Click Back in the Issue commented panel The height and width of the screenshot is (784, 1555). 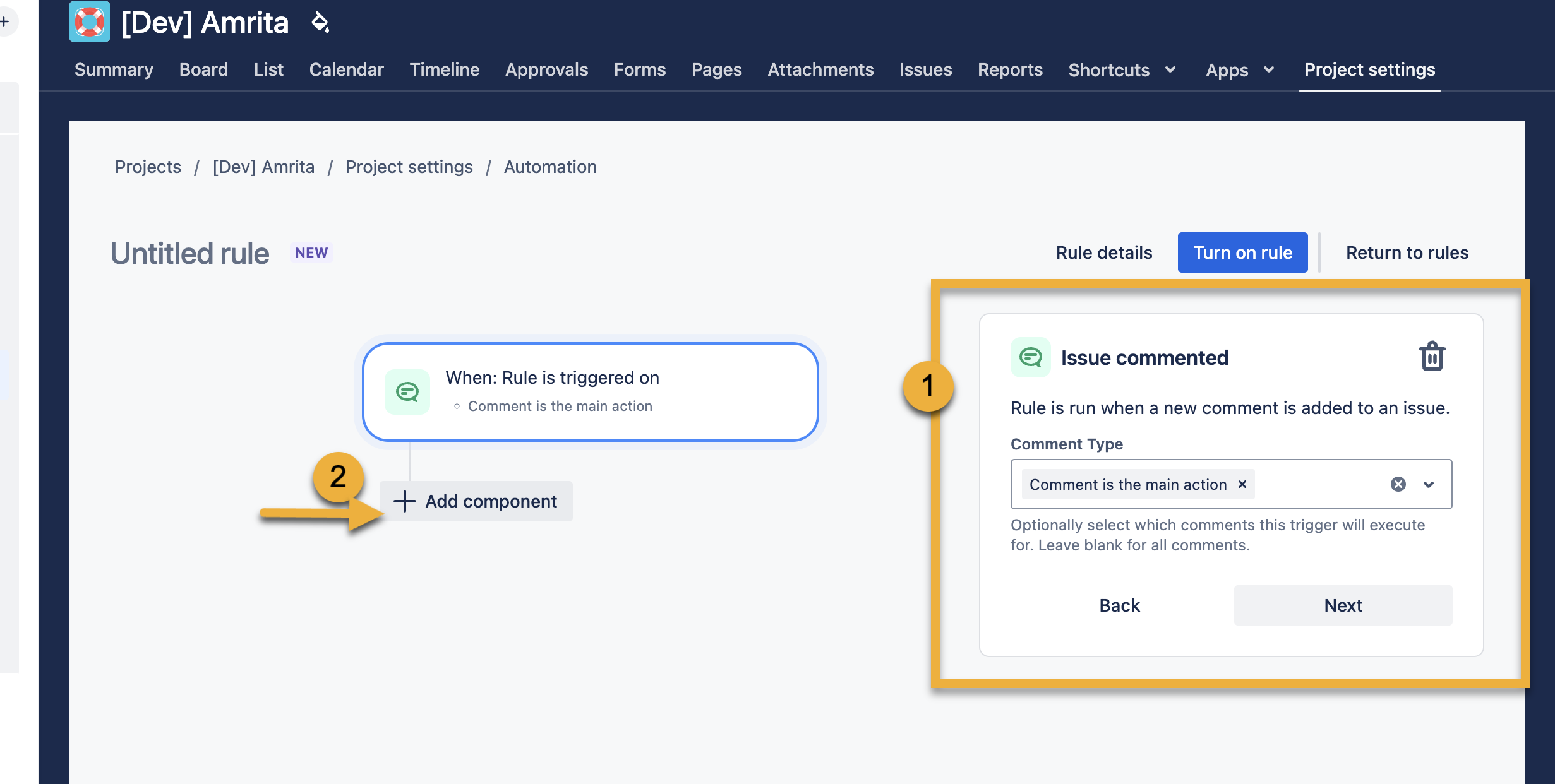pyautogui.click(x=1119, y=605)
